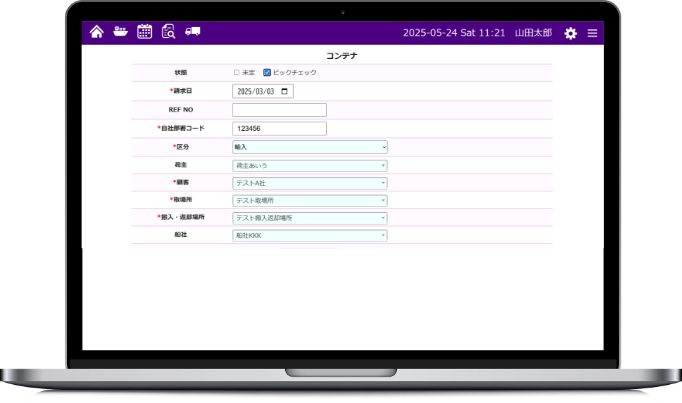Expand the 取場所 dropdown
The image size is (682, 403).
pos(309,200)
